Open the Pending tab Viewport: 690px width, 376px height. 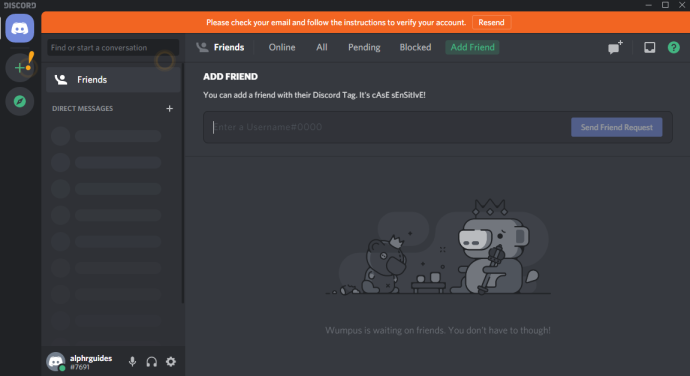(364, 47)
